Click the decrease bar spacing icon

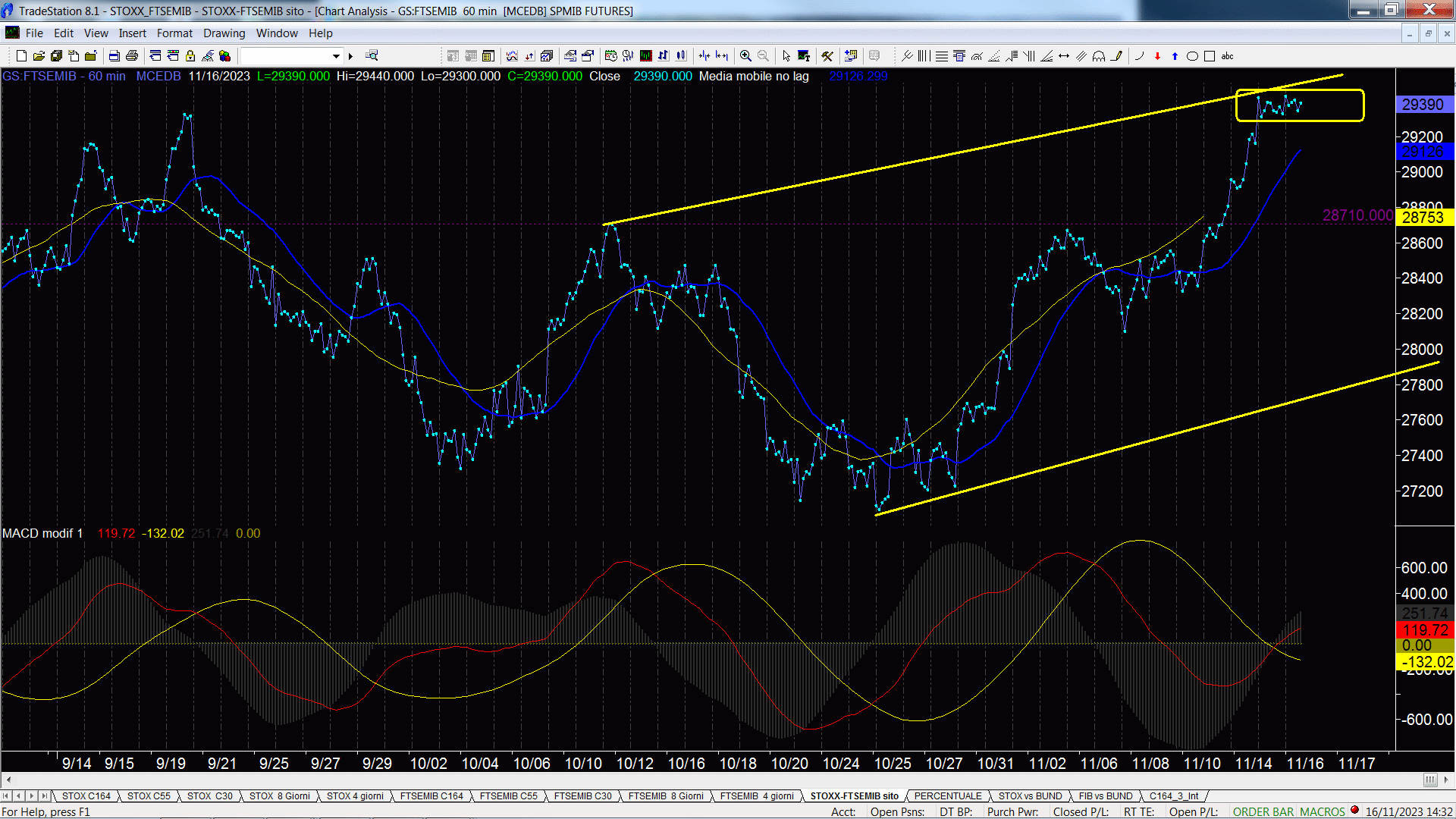coord(704,56)
